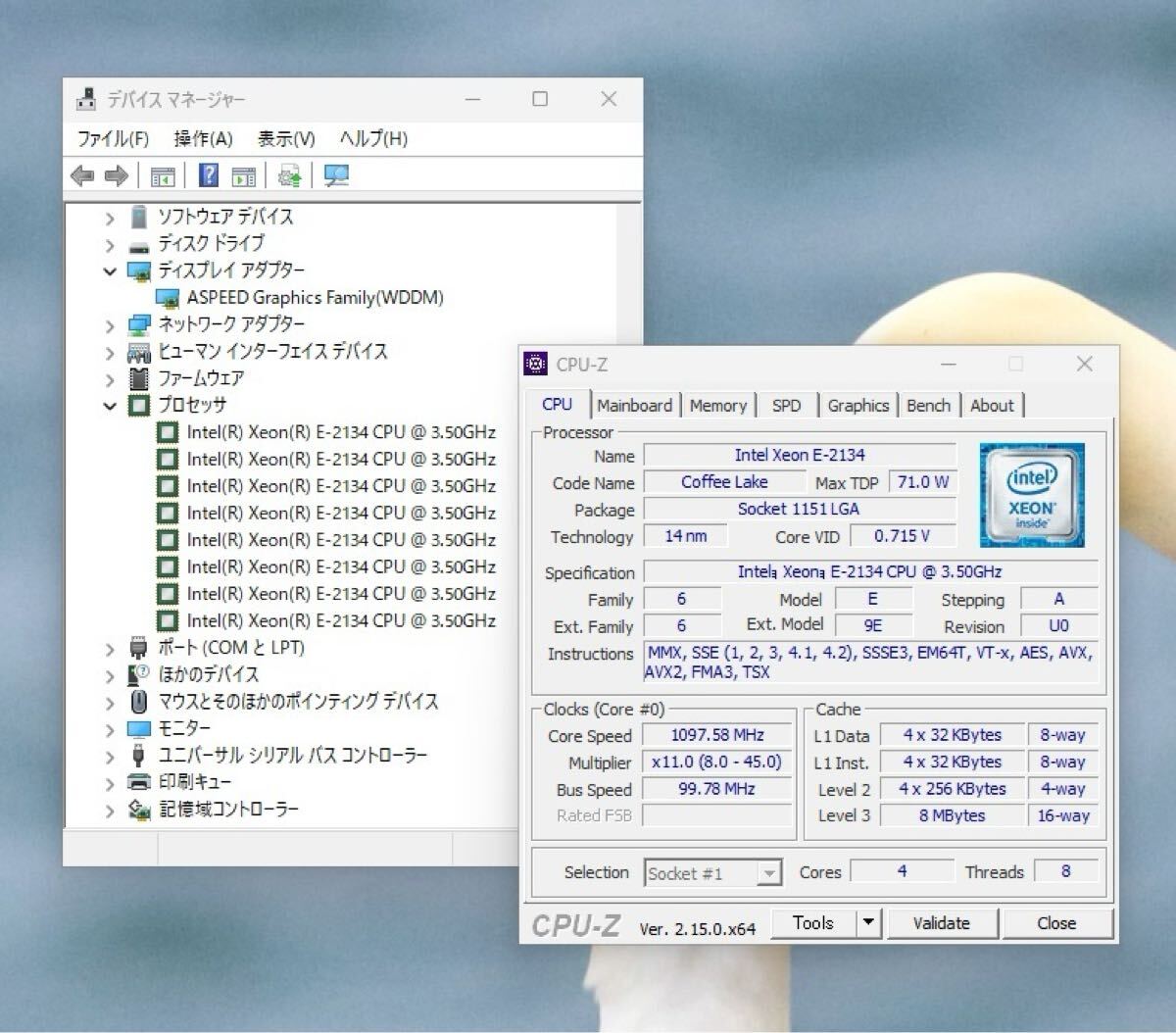Click the update driver toolbar icon

[x=289, y=176]
